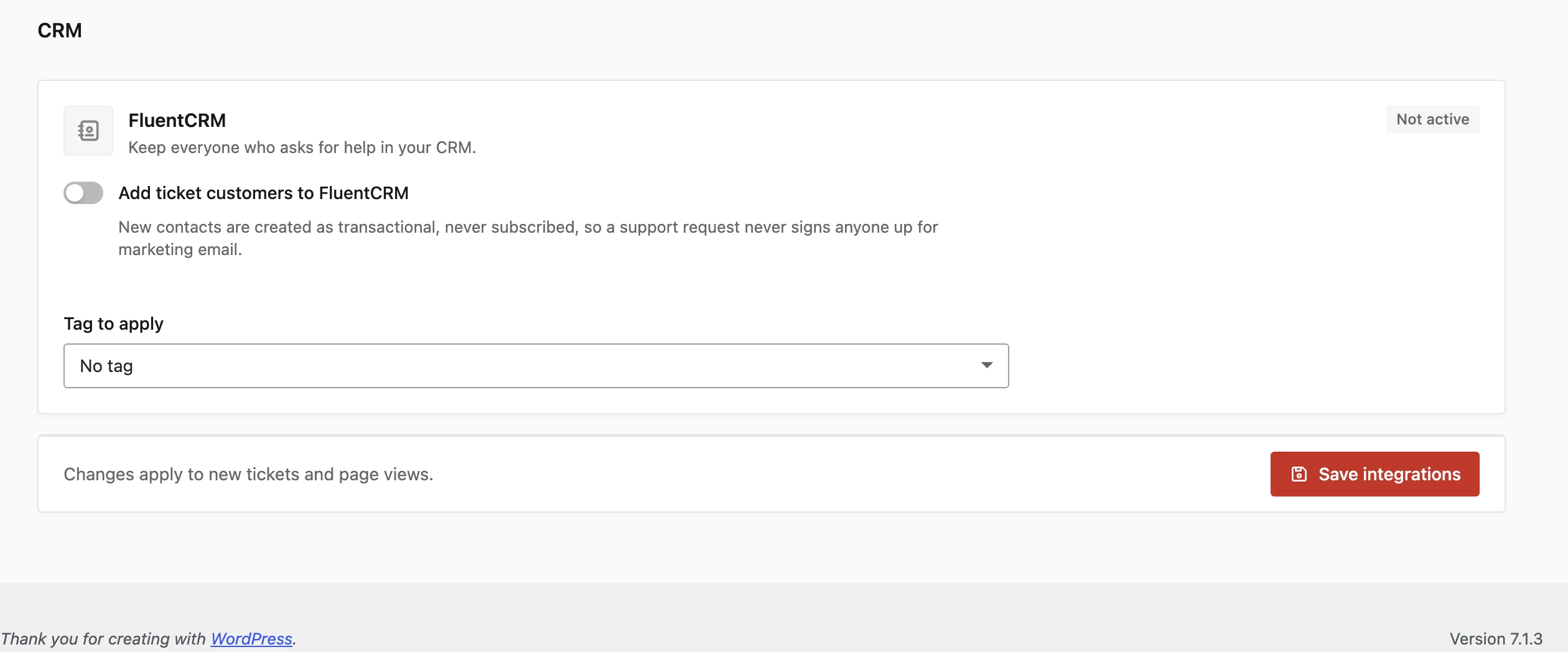Click the FluentCRM heading text
Screen dimensions: 1568x652
(177, 120)
